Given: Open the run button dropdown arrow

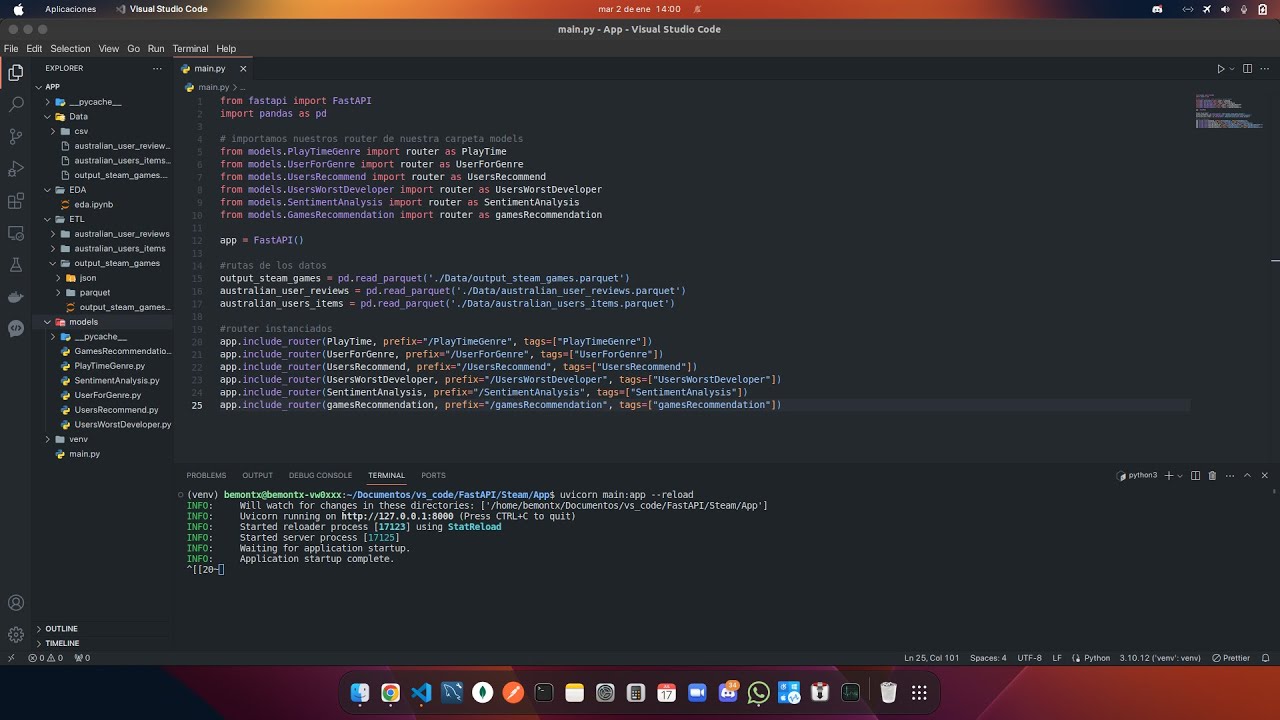Looking at the screenshot, I should pos(1232,69).
